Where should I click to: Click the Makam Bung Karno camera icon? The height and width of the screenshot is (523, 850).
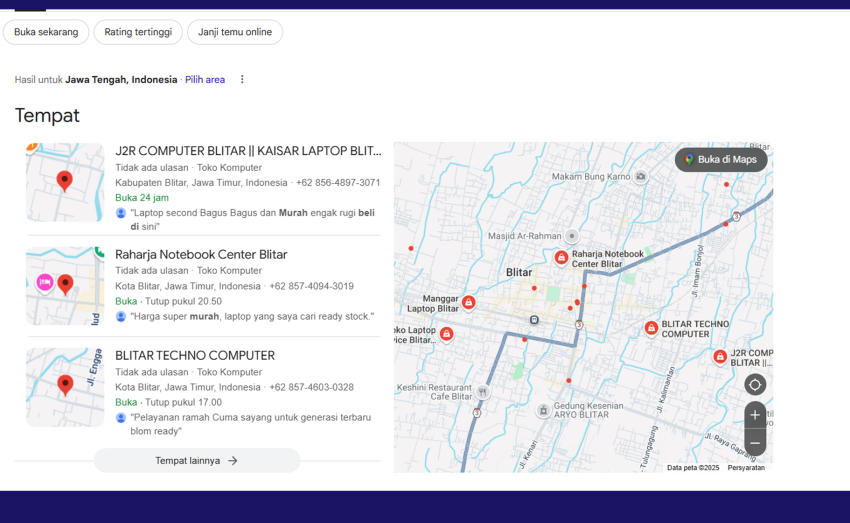point(640,177)
